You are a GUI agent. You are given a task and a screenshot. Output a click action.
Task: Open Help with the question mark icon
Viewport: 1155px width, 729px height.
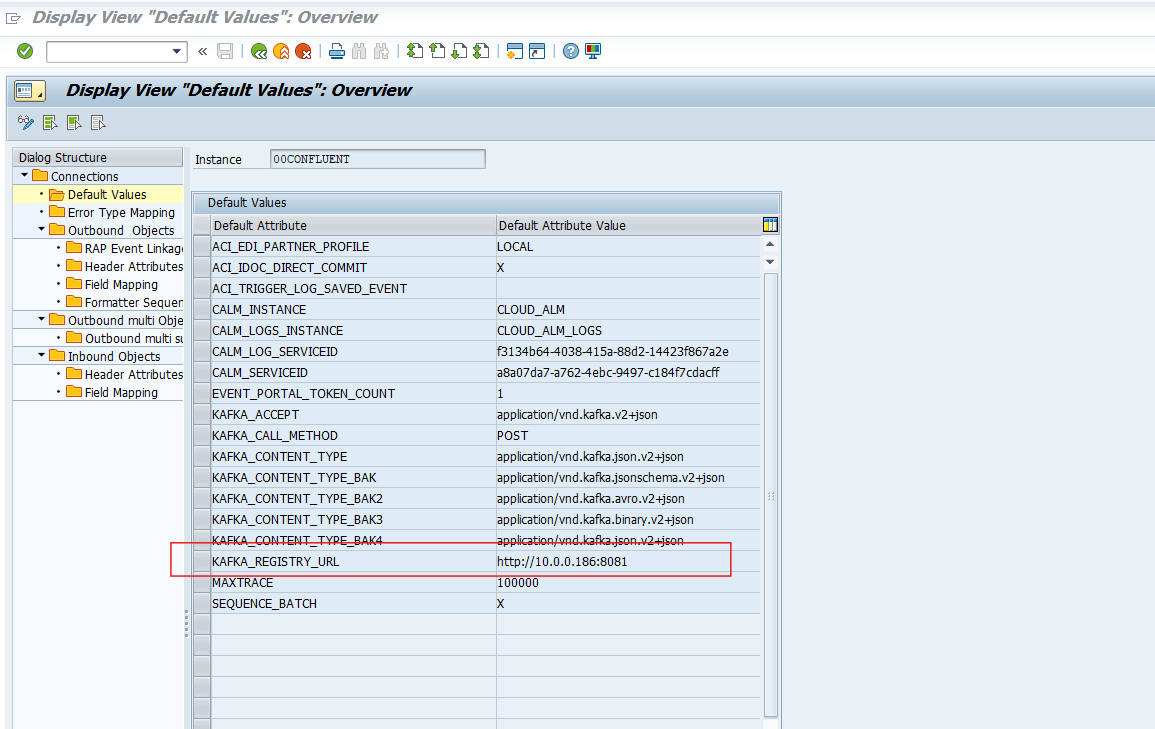pos(571,52)
